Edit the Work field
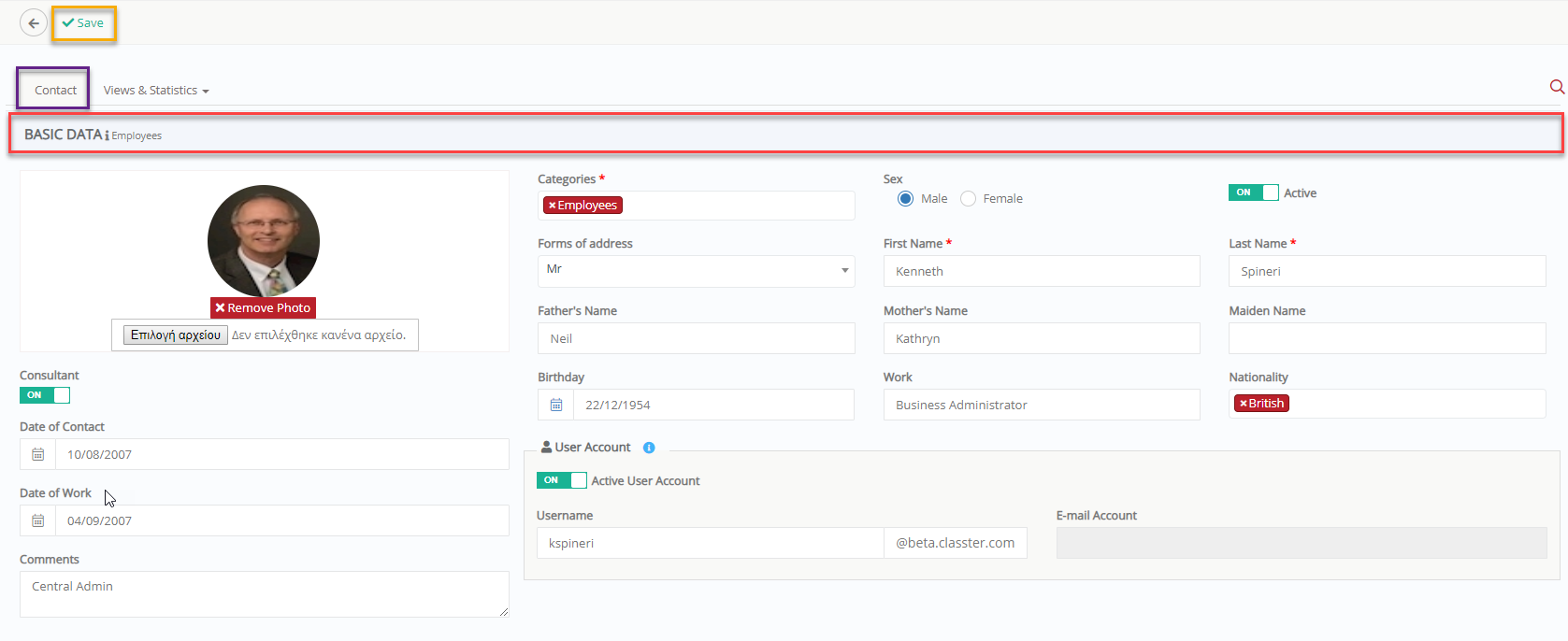Image resolution: width=1568 pixels, height=641 pixels. pos(1042,405)
